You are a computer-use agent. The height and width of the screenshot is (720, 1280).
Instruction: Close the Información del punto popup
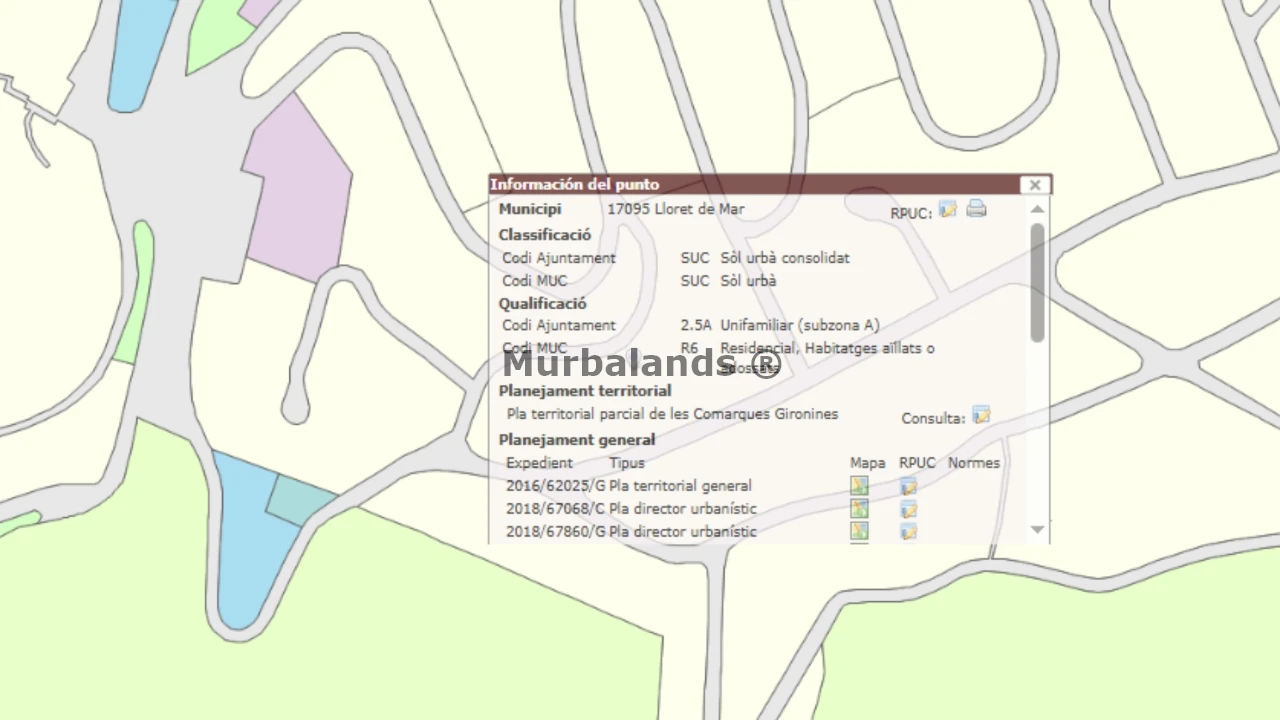click(1035, 185)
